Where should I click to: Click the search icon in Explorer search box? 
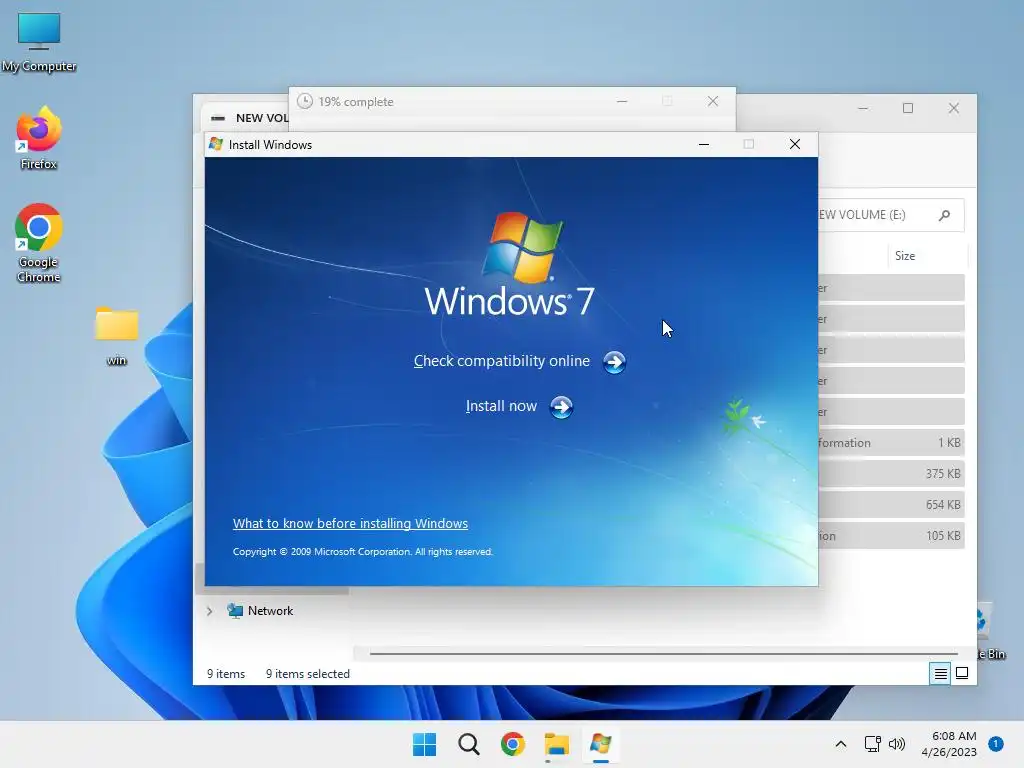point(944,215)
